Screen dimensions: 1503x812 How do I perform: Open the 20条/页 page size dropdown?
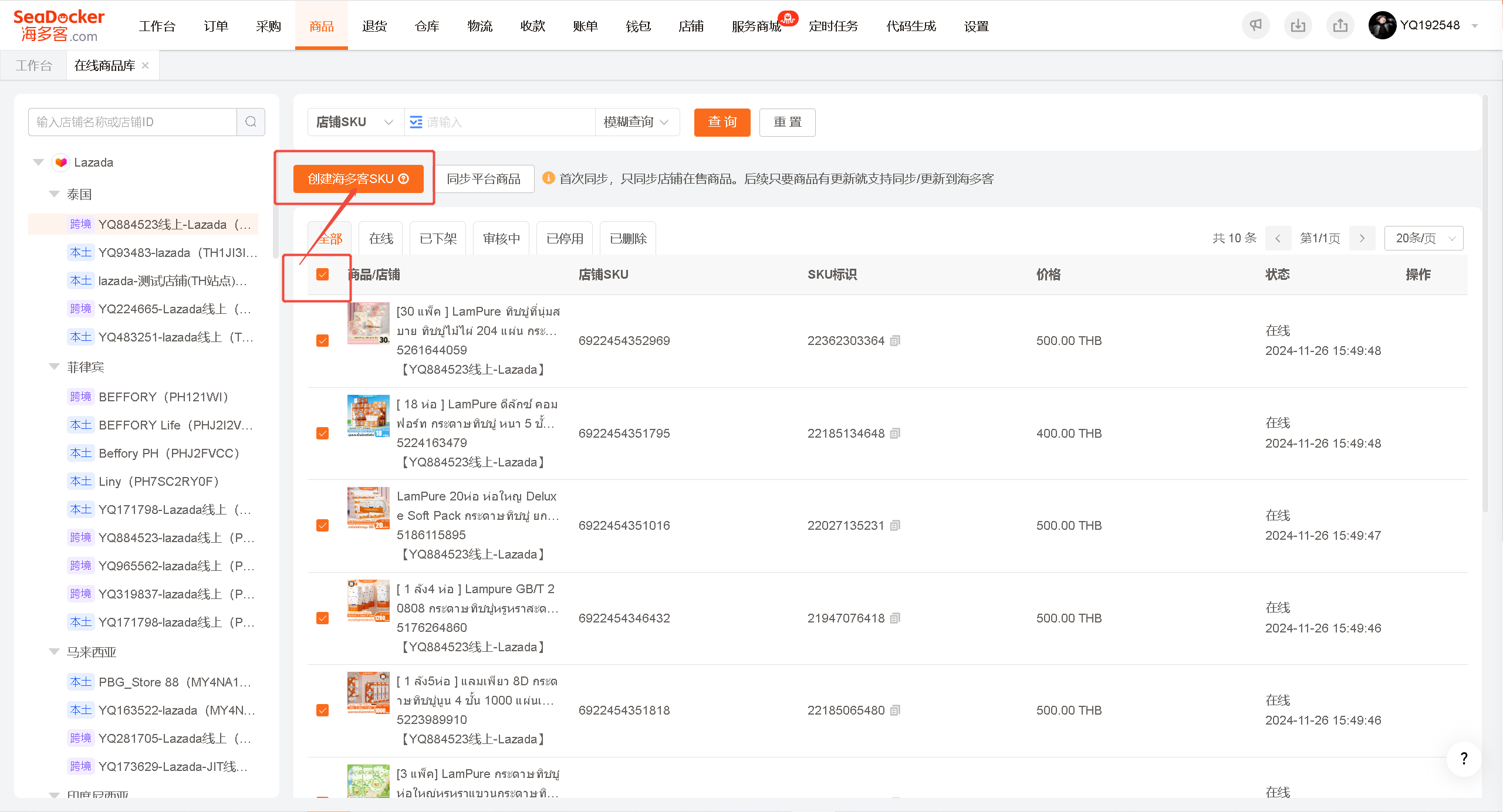pyautogui.click(x=1424, y=238)
